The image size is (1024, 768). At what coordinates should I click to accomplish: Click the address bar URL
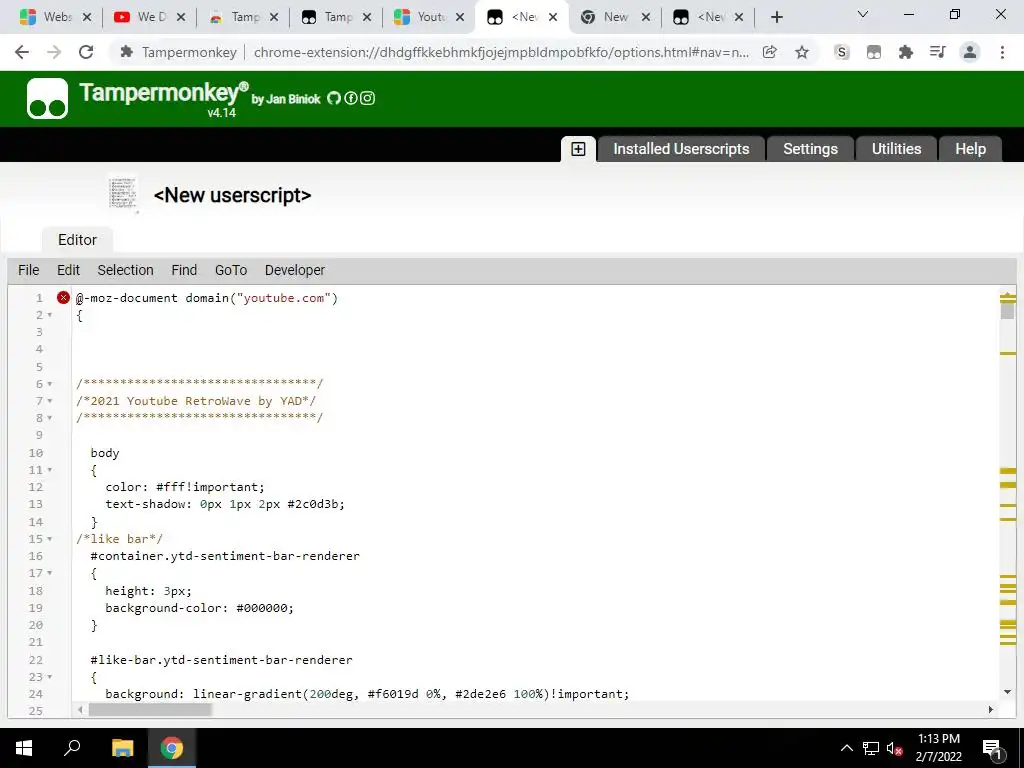[x=501, y=52]
